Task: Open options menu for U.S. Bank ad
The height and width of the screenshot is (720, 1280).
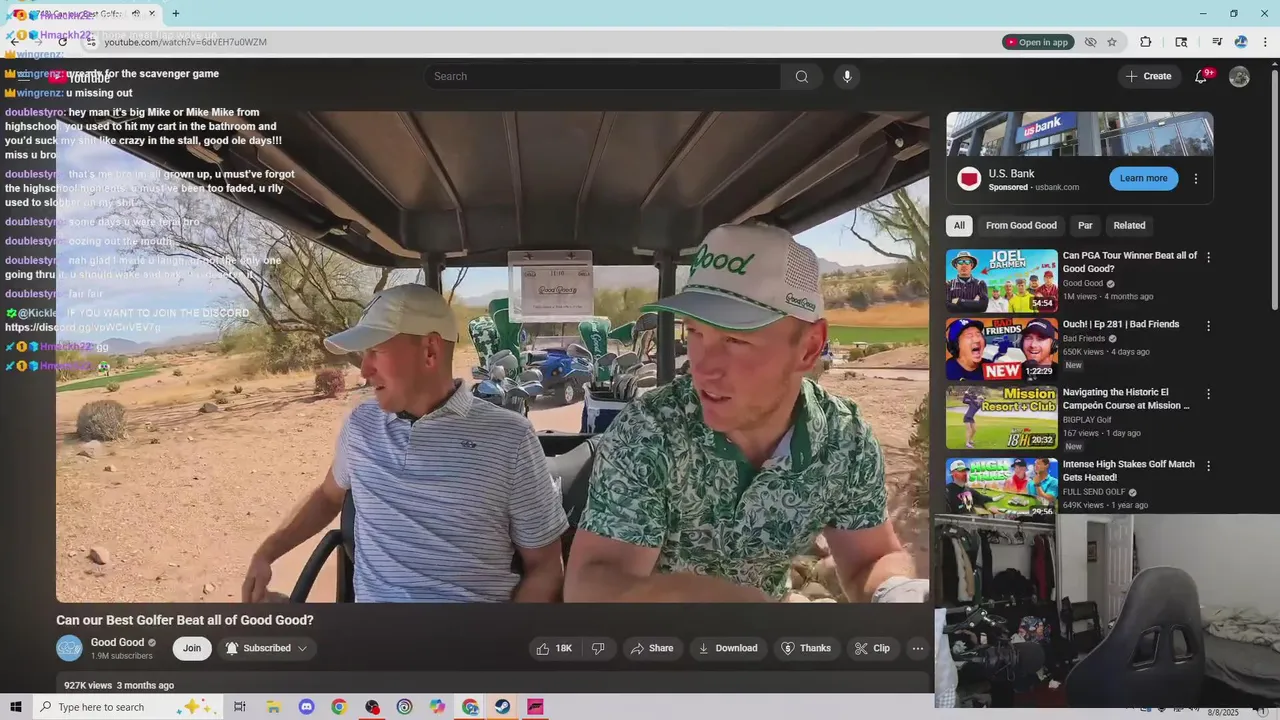Action: pos(1195,179)
